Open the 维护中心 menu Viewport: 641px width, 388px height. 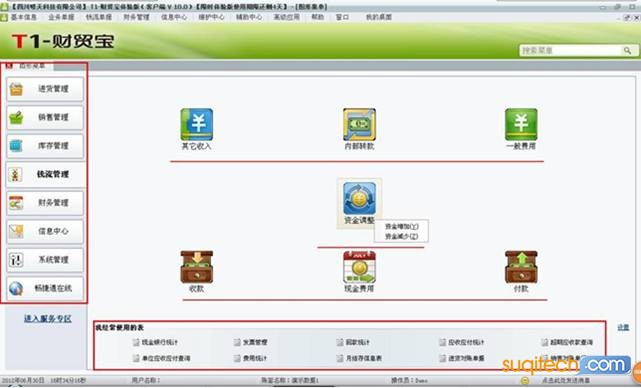211,17
